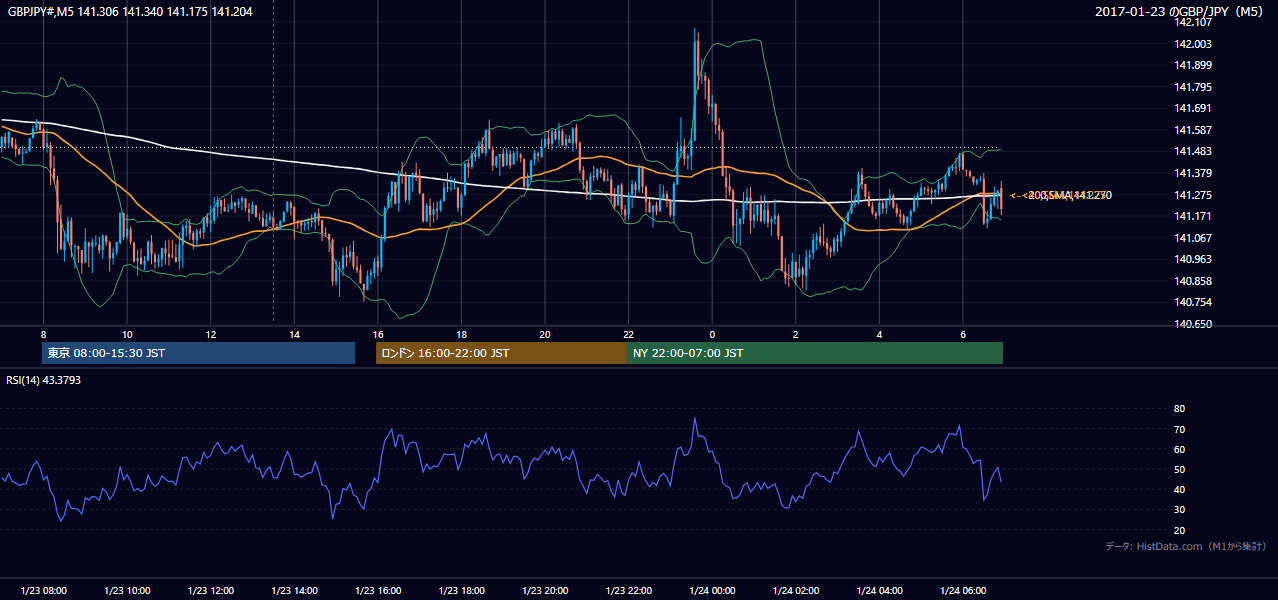Click the bottom time label 1/23 12:00
The image size is (1278, 600).
point(210,591)
